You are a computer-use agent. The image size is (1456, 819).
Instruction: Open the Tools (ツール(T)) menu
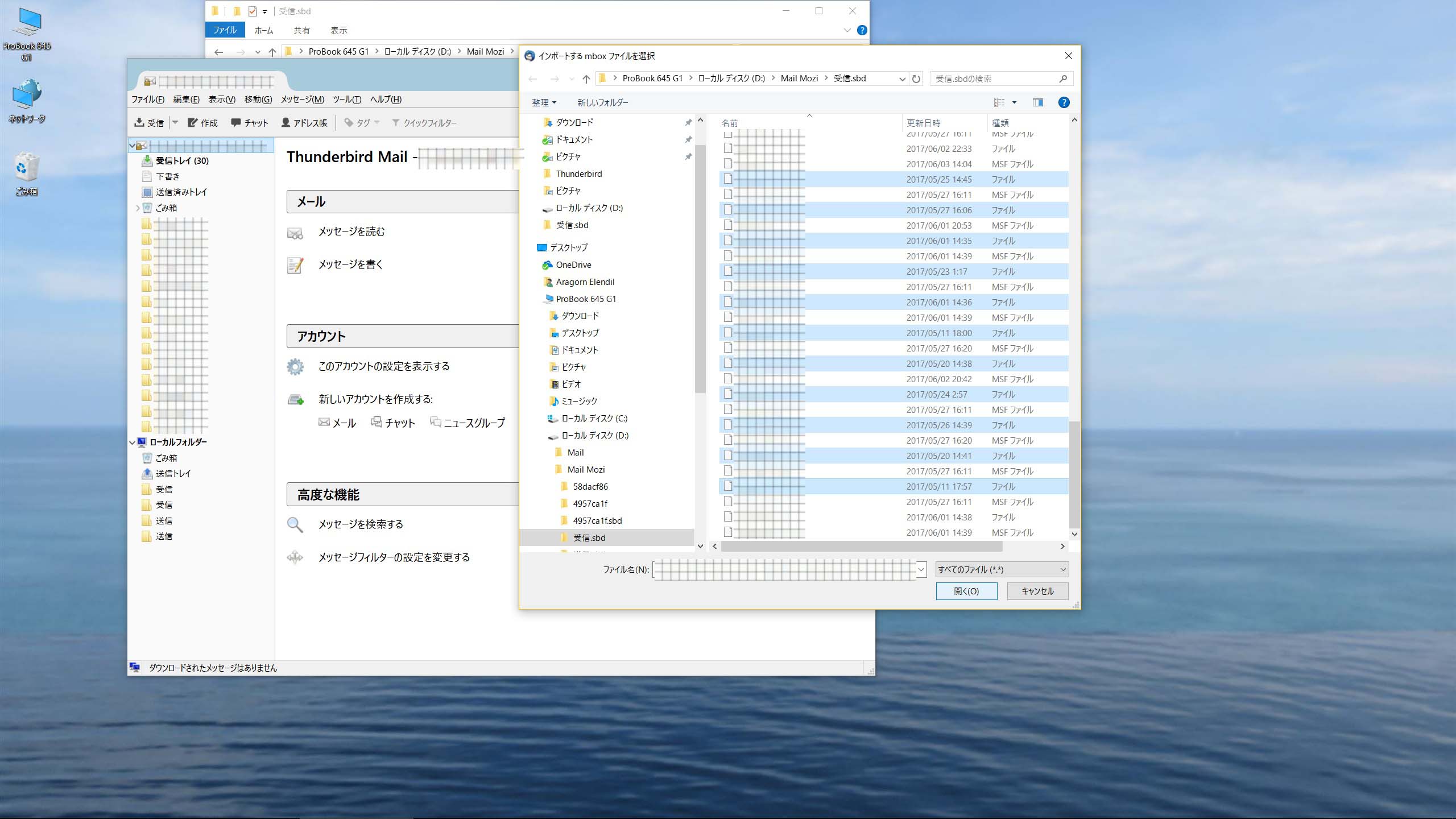(347, 100)
